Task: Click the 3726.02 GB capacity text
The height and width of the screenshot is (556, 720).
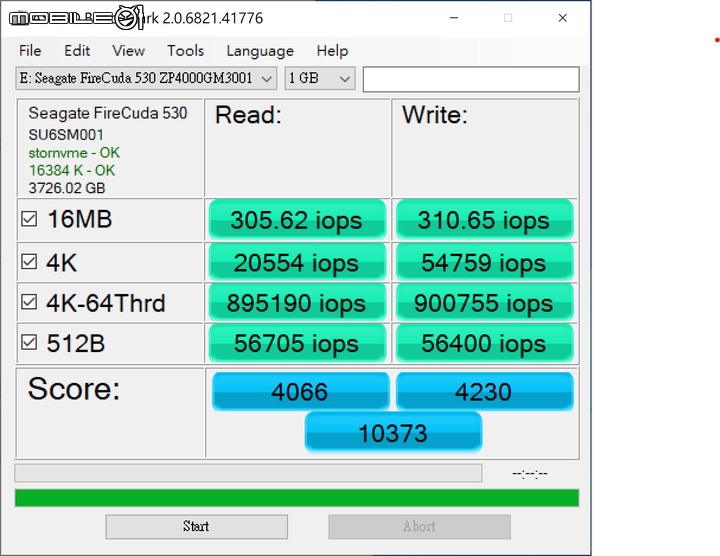Action: coord(67,188)
